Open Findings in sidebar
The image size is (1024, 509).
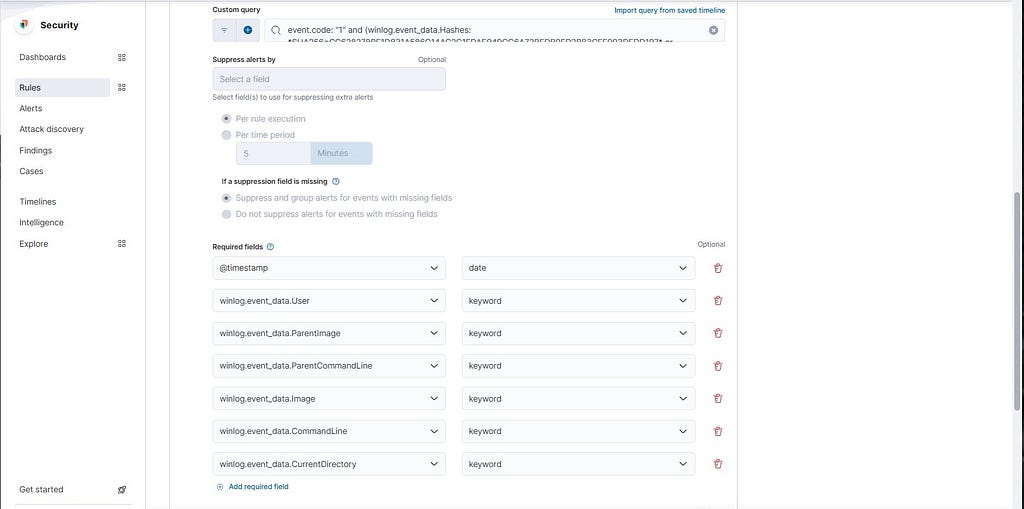click(35, 150)
